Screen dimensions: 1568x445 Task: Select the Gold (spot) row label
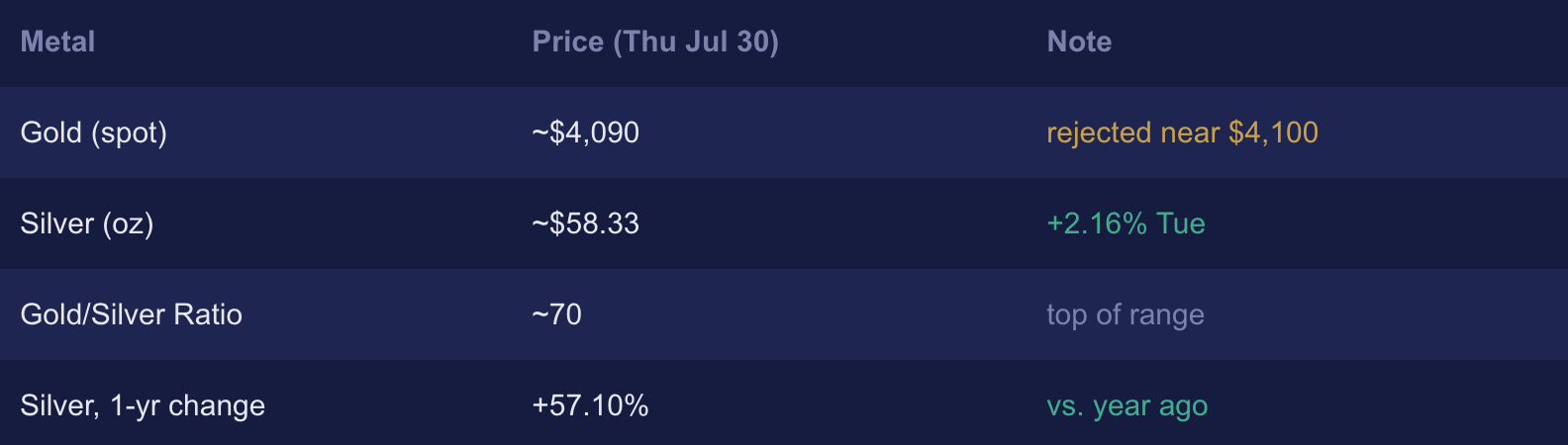tap(94, 133)
